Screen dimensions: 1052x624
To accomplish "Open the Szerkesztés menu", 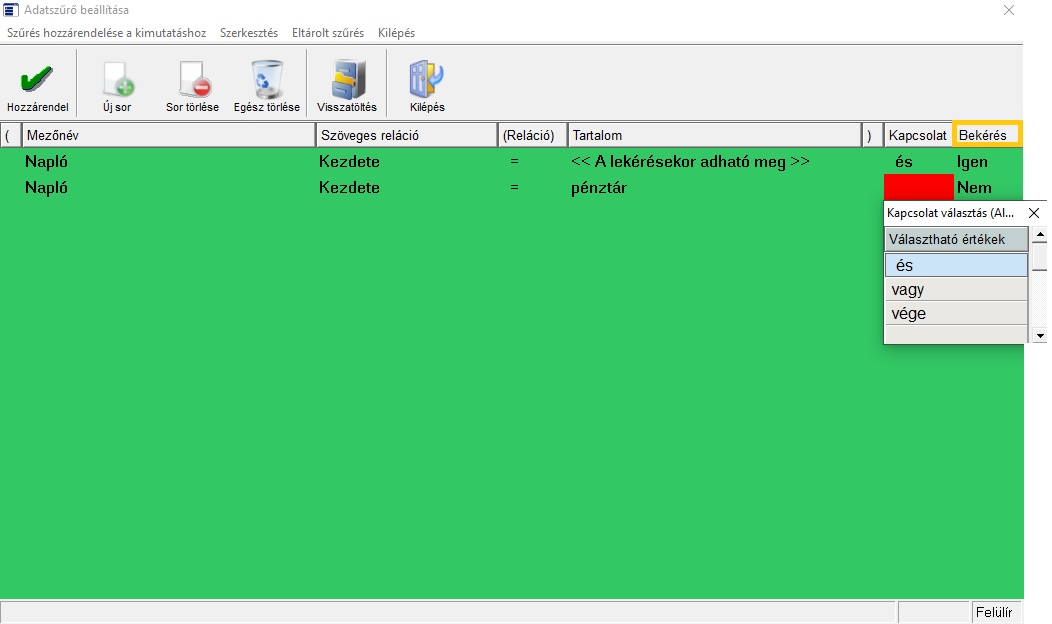I will 249,33.
